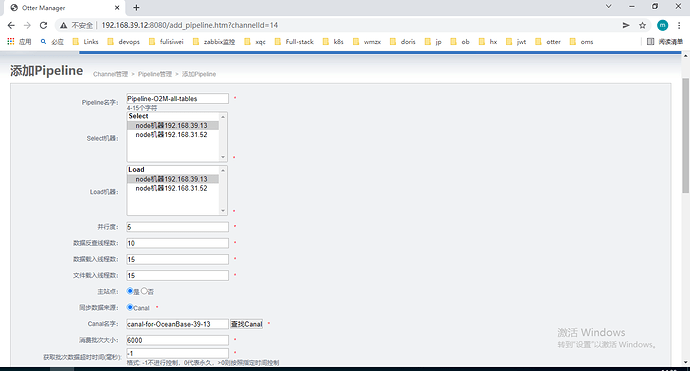The height and width of the screenshot is (371, 690).
Task: Open the Full-stack bookmark folder
Action: click(294, 42)
